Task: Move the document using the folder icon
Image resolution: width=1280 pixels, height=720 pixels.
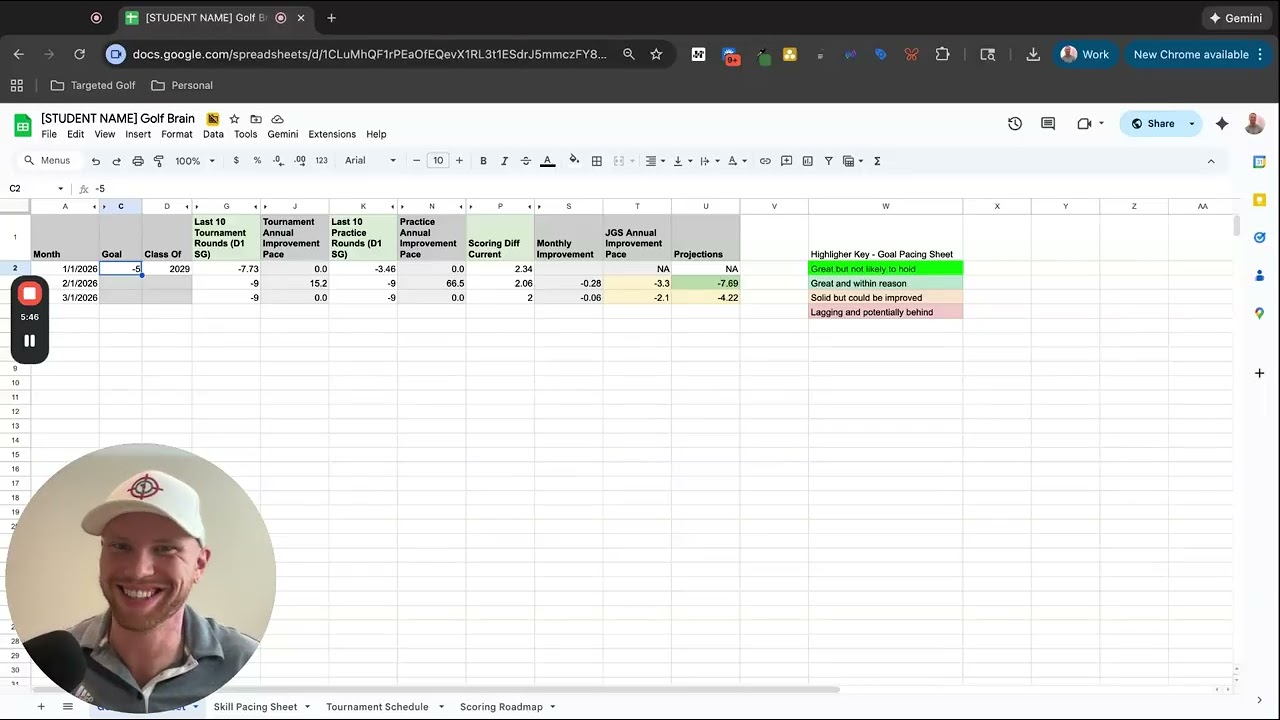Action: [256, 119]
